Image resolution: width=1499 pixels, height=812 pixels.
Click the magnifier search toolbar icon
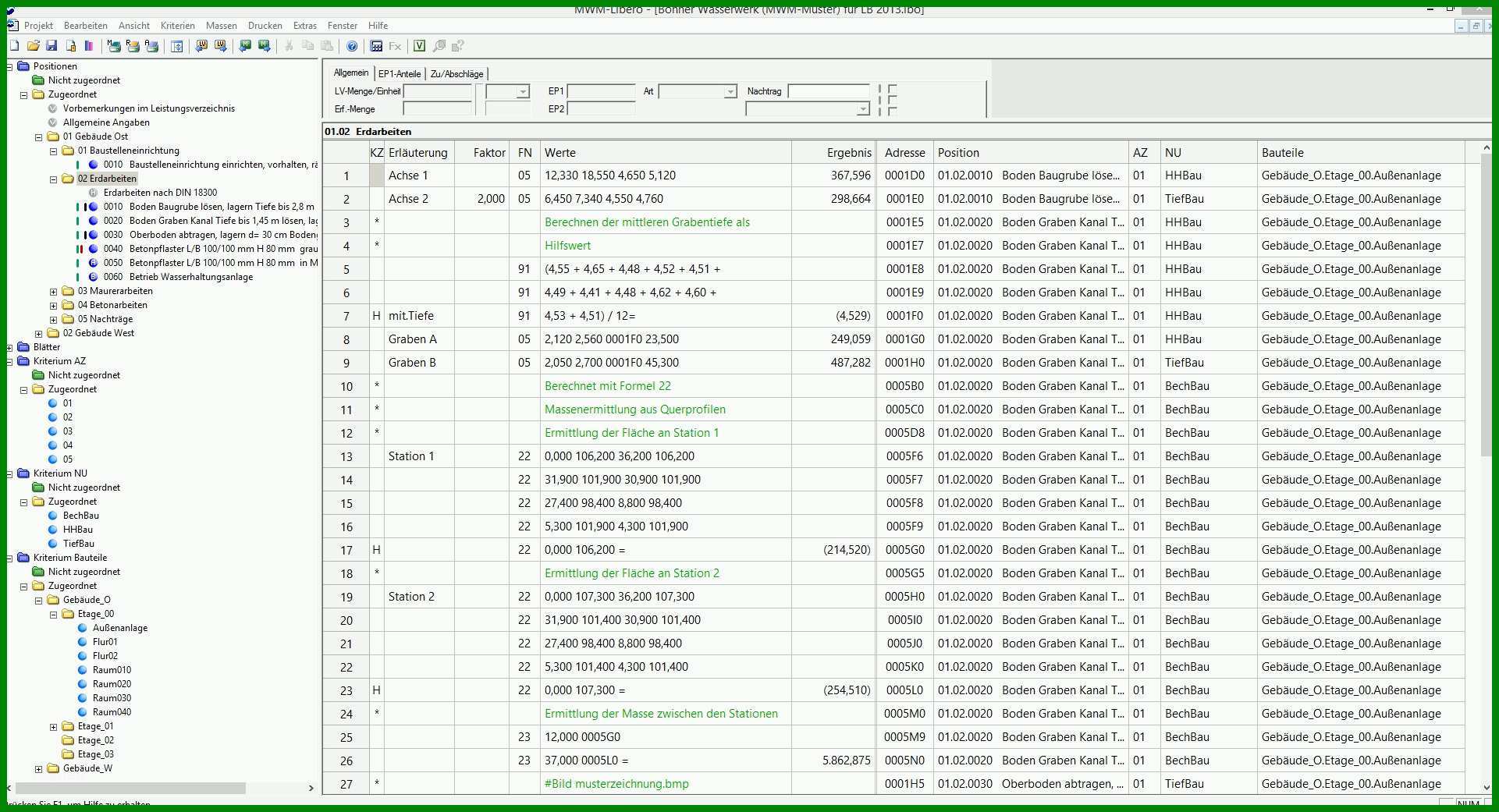439,46
